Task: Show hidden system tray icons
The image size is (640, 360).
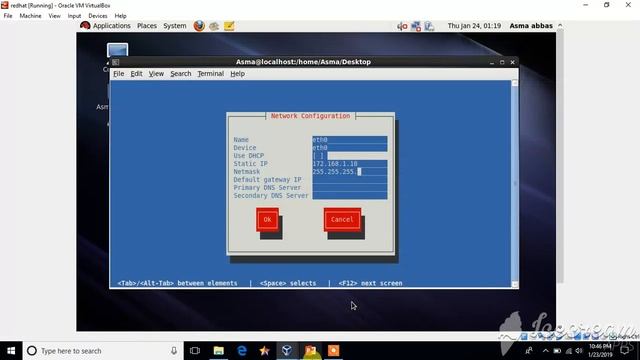Action: (x=546, y=351)
